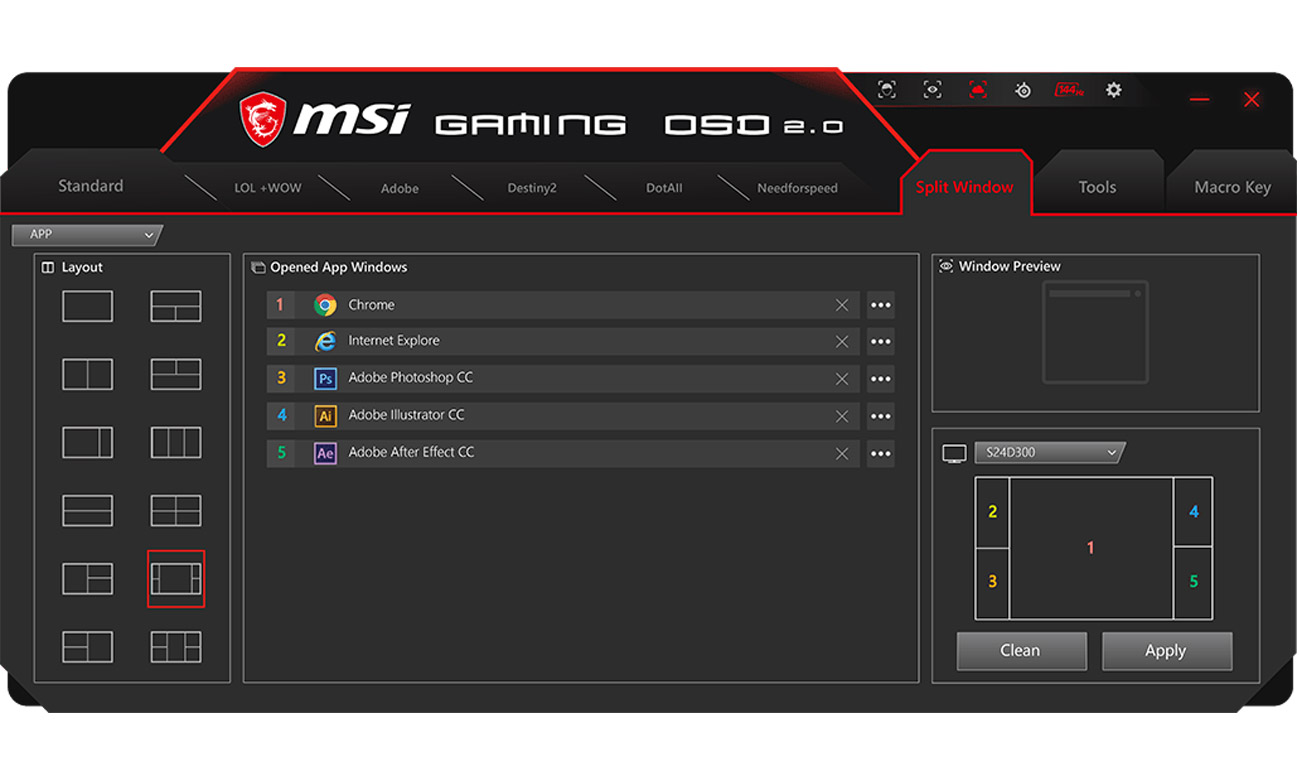Expand the APP dropdown

point(87,235)
